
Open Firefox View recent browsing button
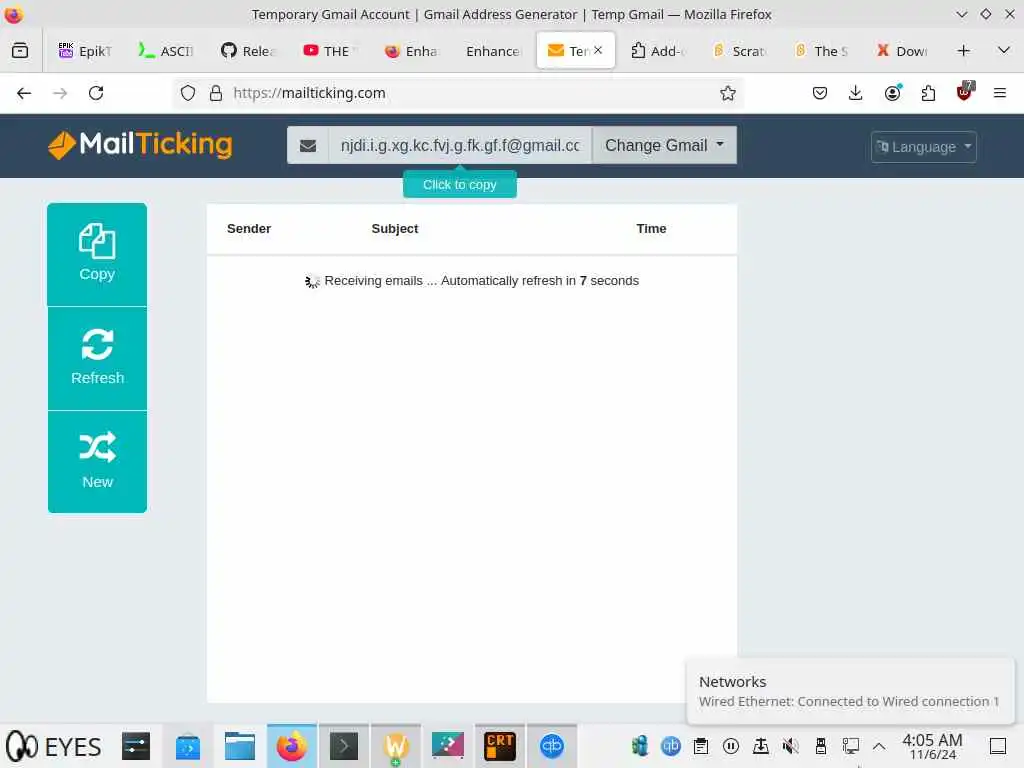[x=20, y=50]
